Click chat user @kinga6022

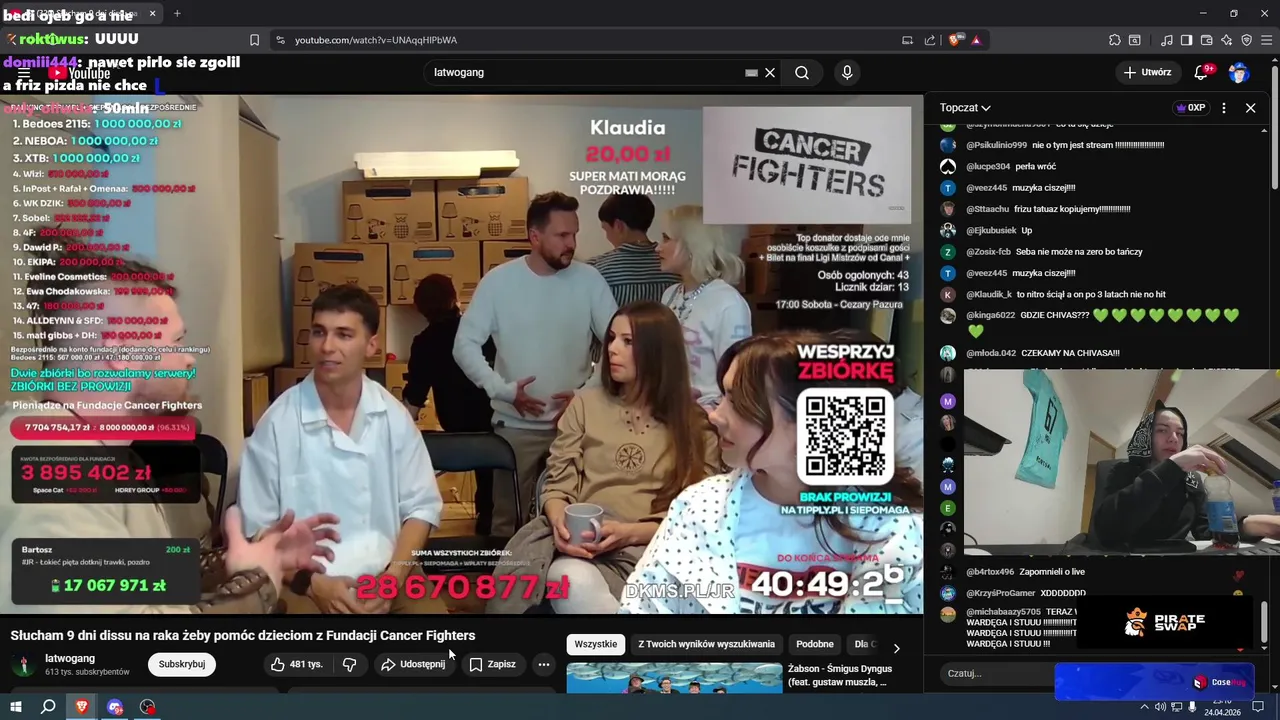click(990, 315)
